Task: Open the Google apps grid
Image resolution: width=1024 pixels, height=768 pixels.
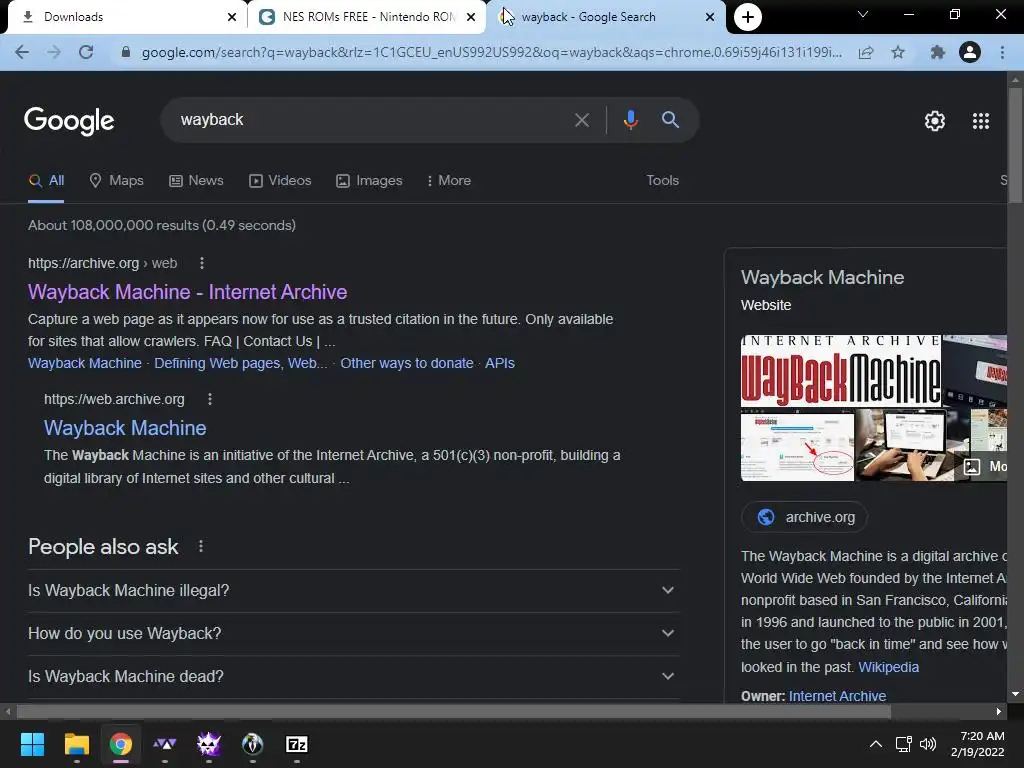Action: (980, 121)
